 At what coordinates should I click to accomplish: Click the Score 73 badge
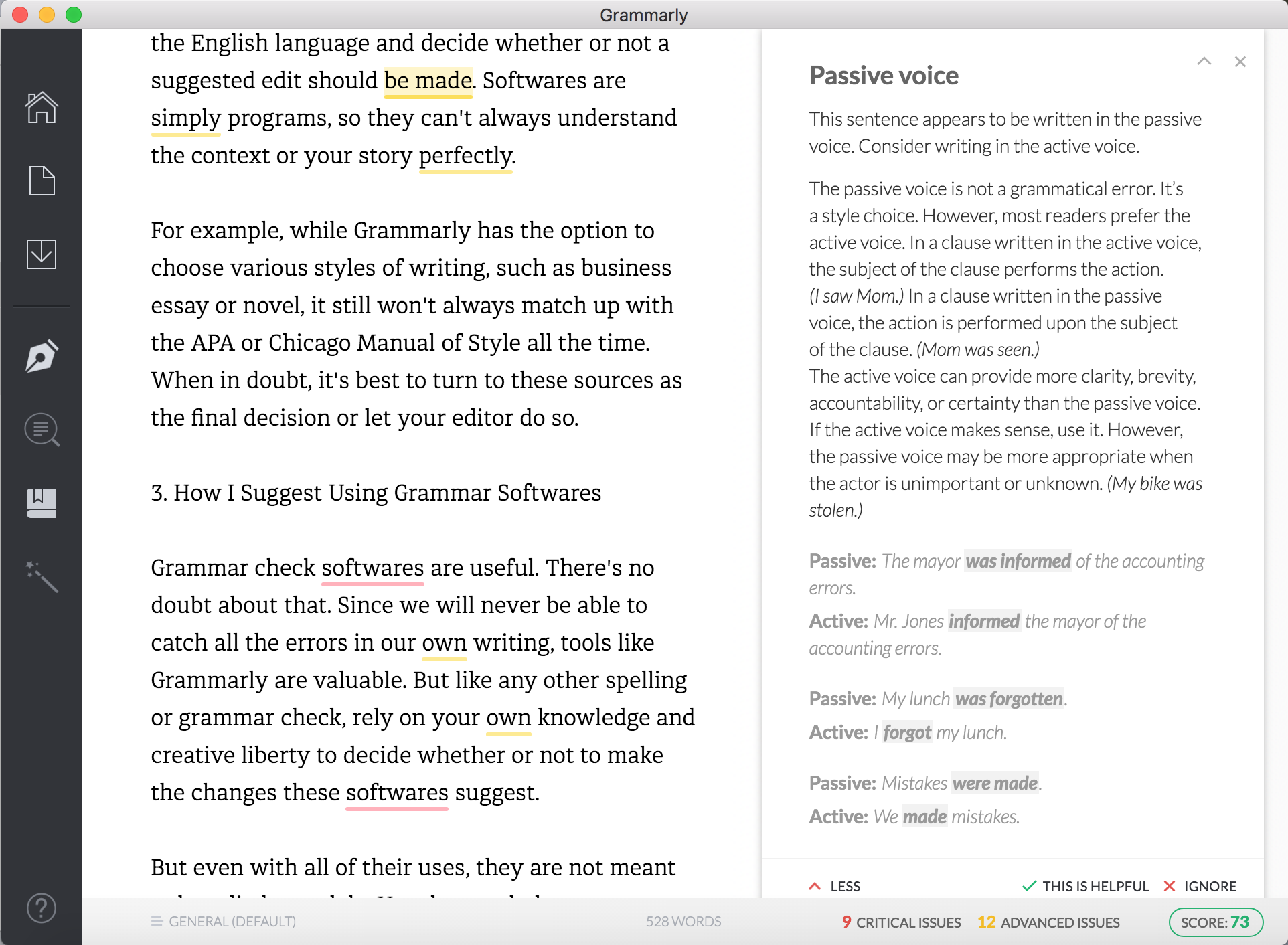pyautogui.click(x=1215, y=922)
